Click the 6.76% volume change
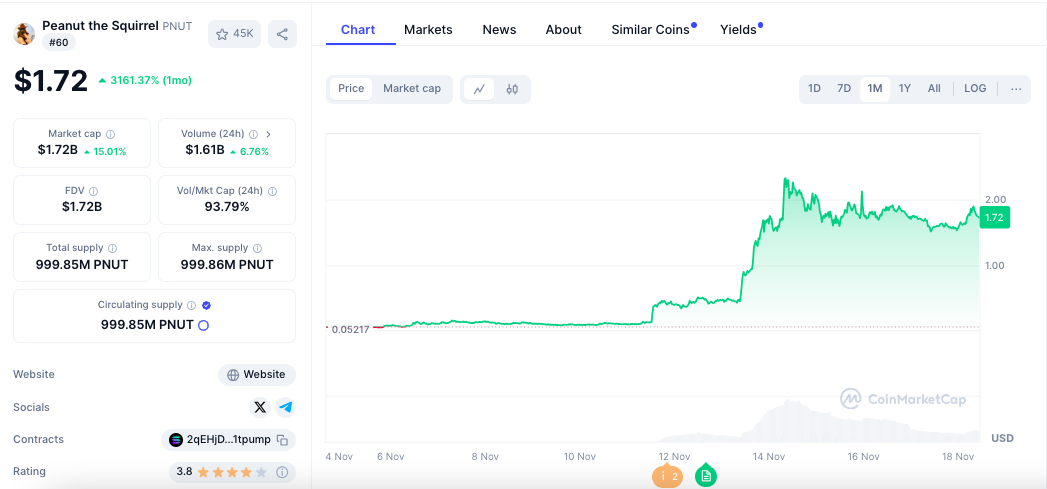Image resolution: width=1047 pixels, height=489 pixels. click(x=249, y=152)
